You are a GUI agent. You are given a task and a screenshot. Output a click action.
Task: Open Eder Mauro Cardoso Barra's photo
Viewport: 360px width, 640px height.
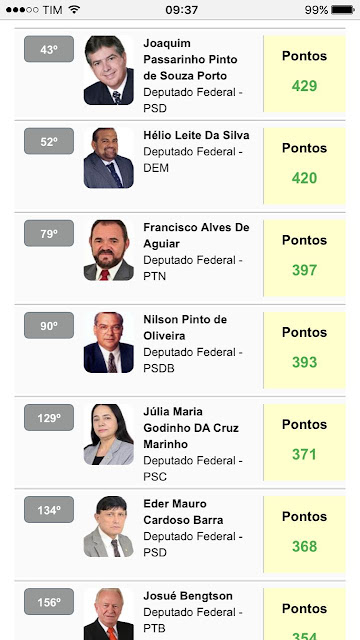109,527
